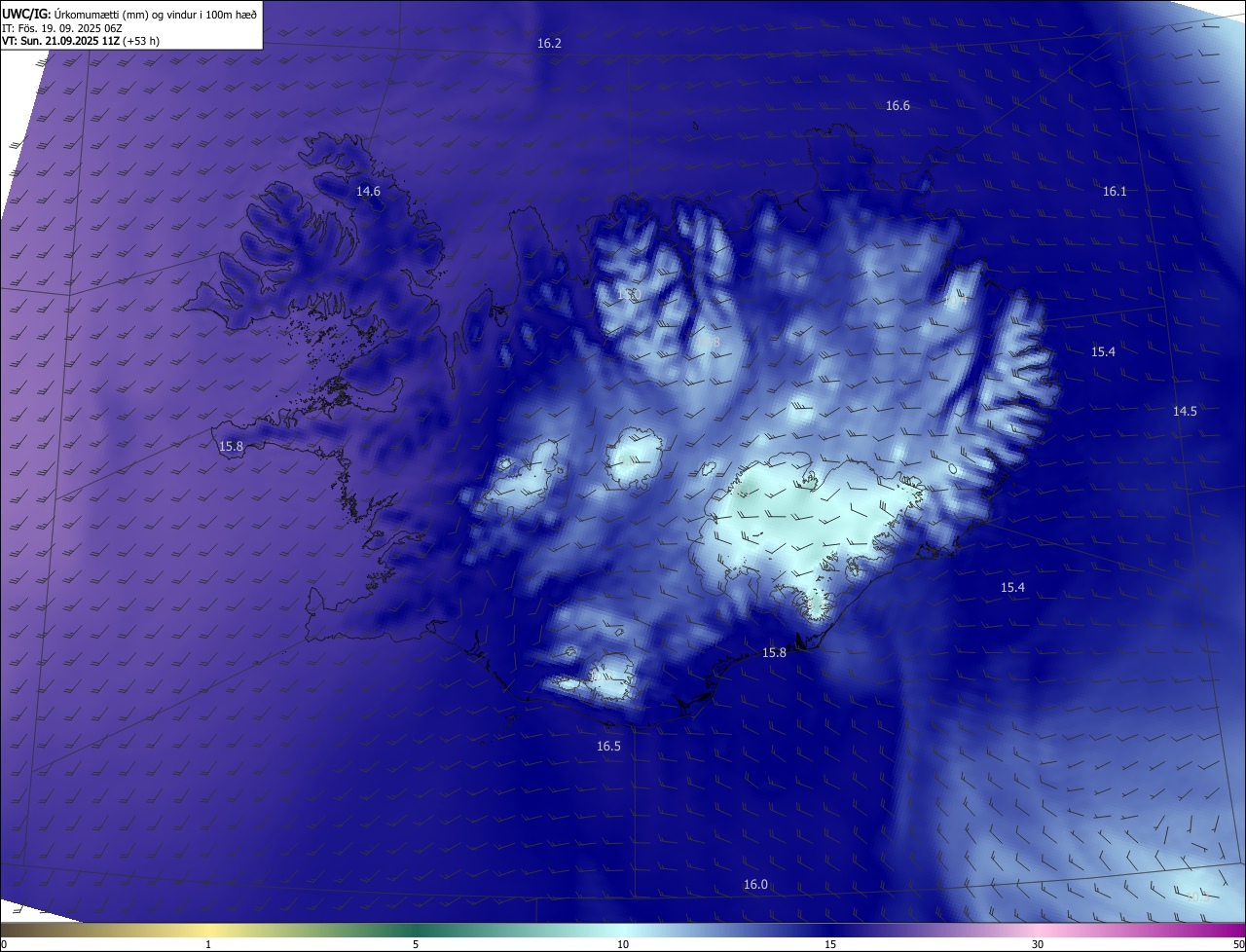The width and height of the screenshot is (1246, 952).
Task: Click the 14.6 value over the Westfjords
Action: 368,192
